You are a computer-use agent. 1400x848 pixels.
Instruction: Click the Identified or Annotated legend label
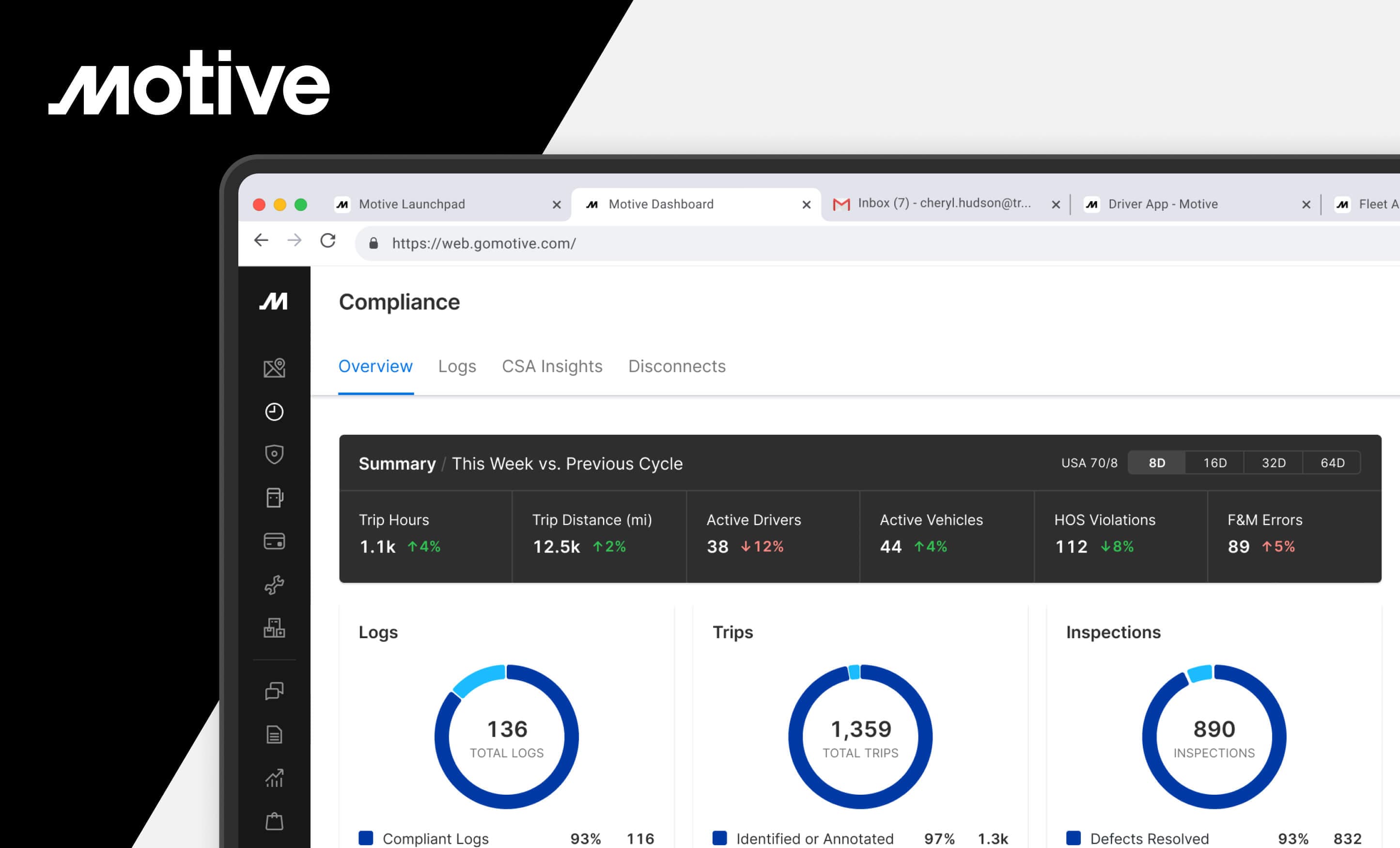815,838
